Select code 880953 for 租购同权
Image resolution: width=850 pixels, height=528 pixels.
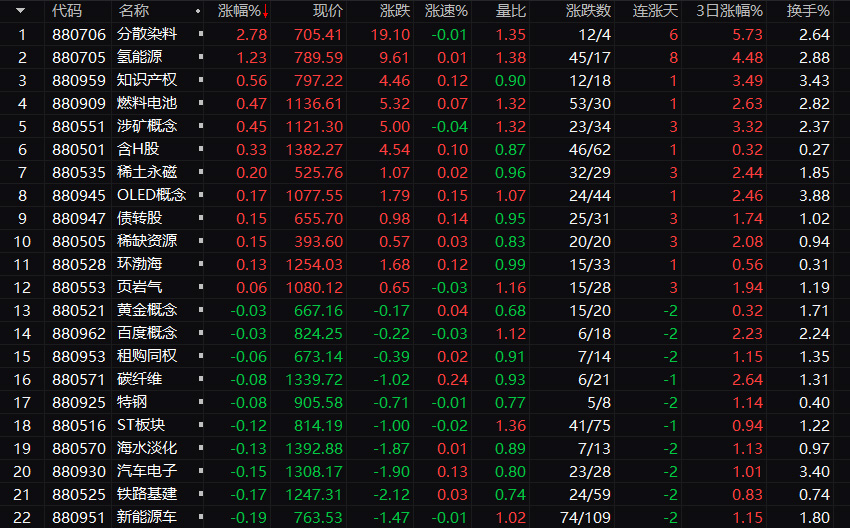79,357
